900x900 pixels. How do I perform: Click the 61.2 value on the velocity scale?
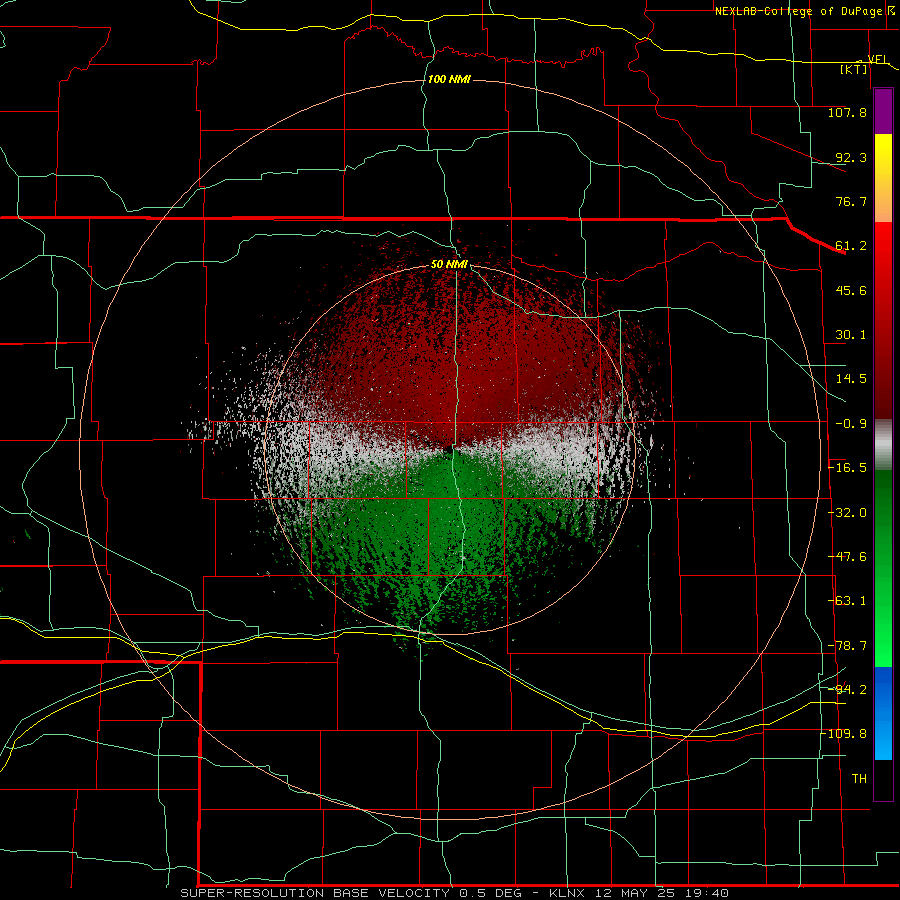click(851, 246)
